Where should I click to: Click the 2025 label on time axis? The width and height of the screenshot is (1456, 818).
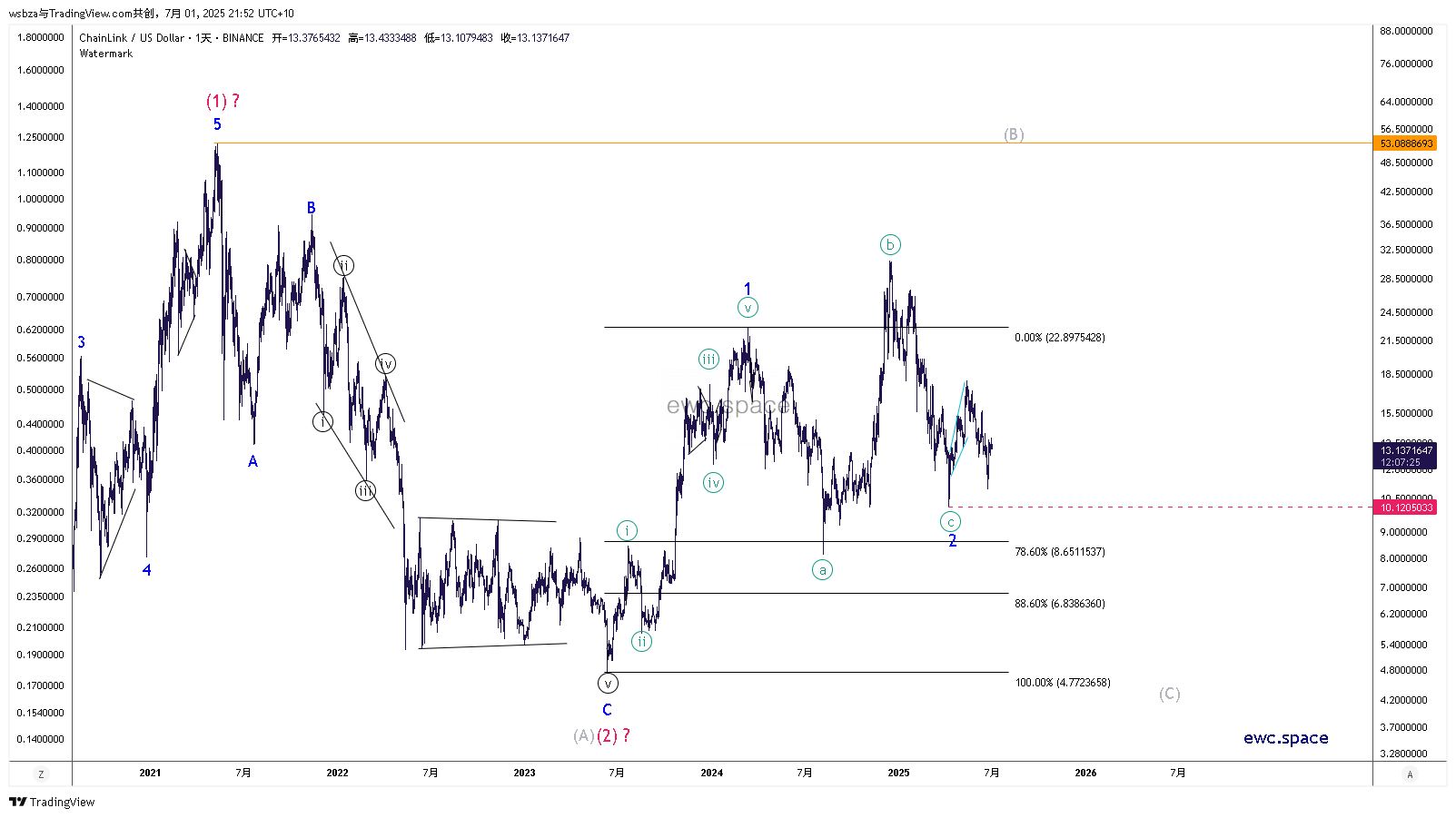898,774
